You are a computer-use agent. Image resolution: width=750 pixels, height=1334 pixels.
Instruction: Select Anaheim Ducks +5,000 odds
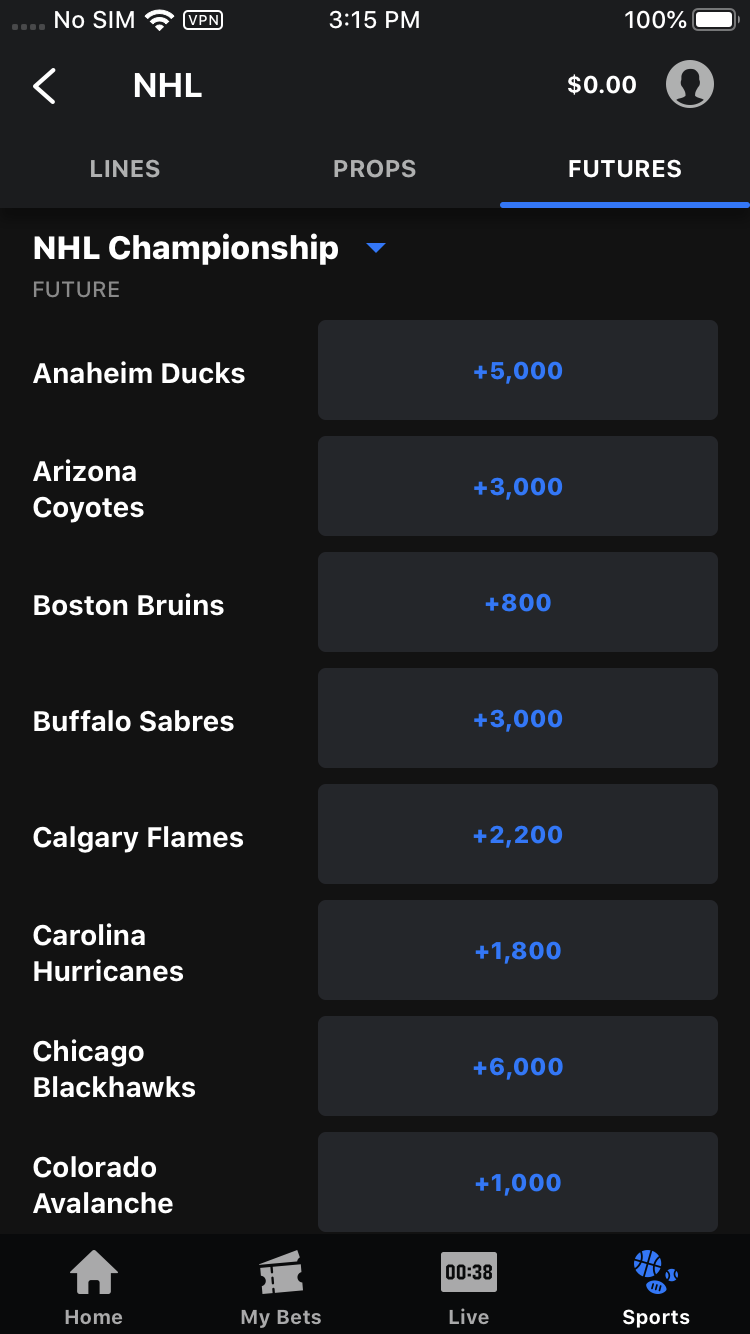518,371
